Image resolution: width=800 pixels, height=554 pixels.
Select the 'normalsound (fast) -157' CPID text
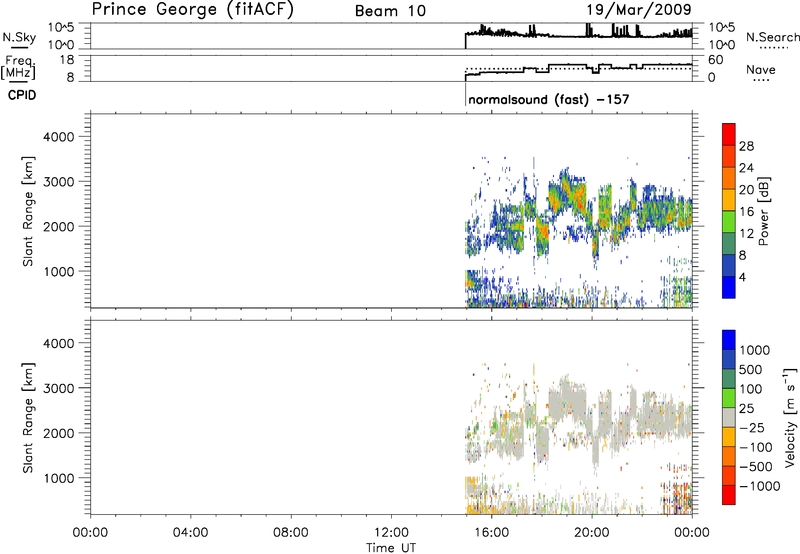click(548, 99)
